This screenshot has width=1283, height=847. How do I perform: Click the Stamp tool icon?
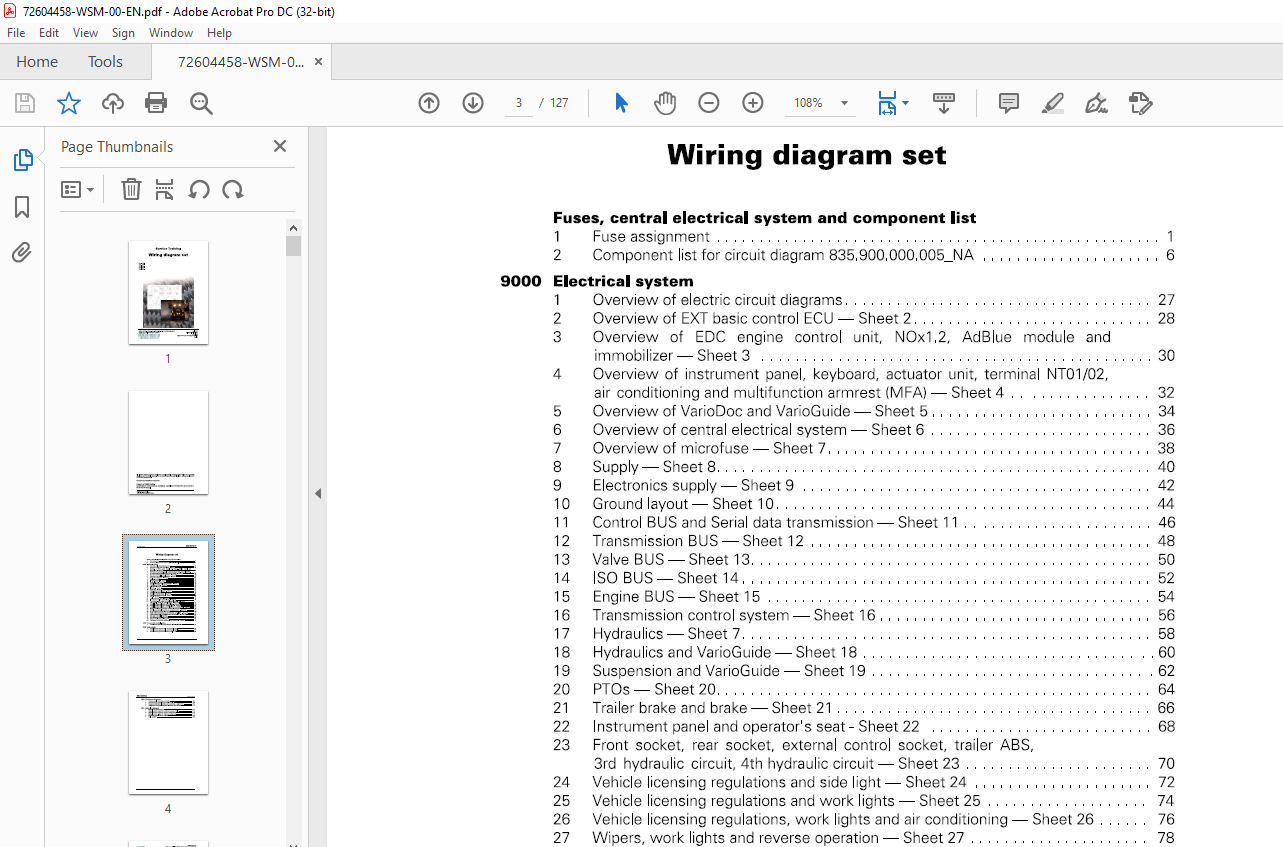point(1140,103)
